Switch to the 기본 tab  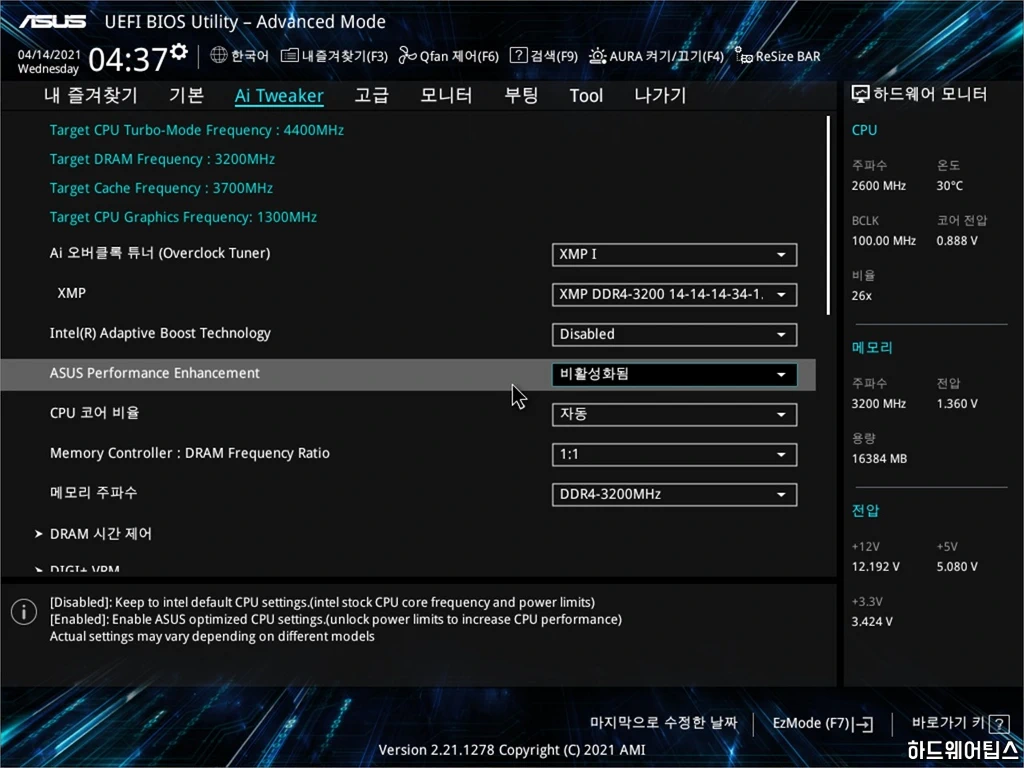pos(186,95)
